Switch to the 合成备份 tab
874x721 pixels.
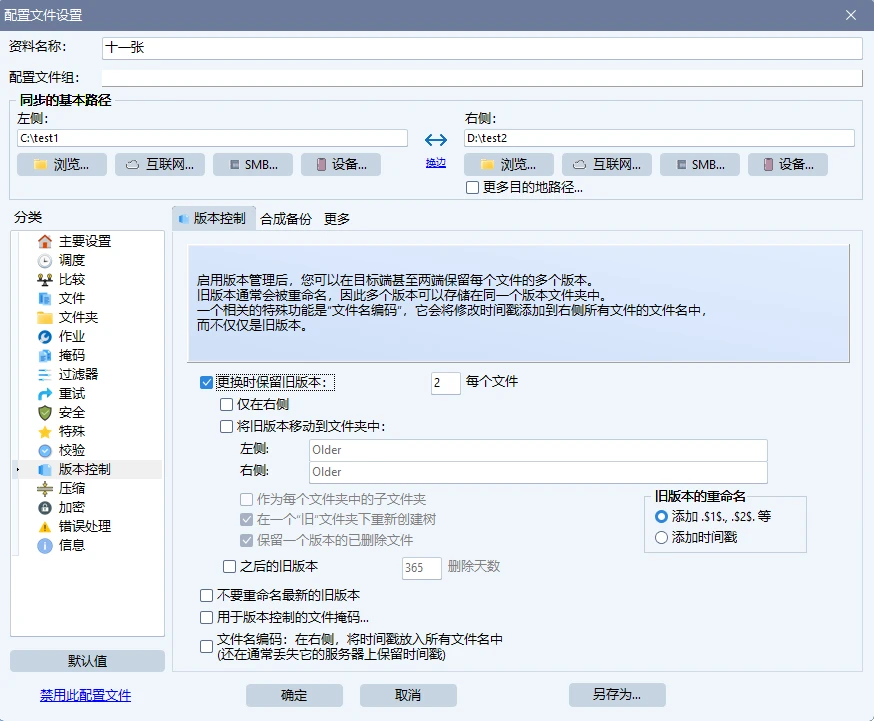[286, 219]
